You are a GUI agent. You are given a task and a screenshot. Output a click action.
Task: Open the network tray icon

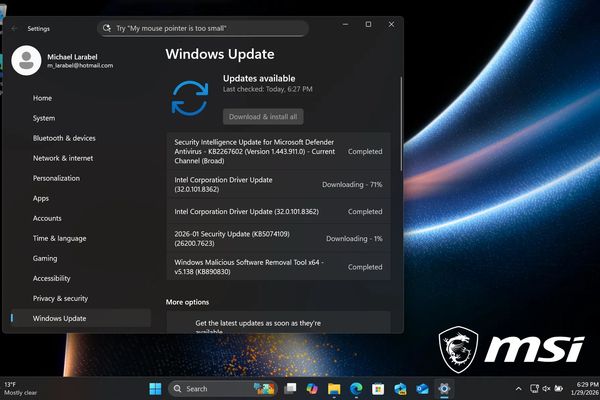(x=534, y=389)
